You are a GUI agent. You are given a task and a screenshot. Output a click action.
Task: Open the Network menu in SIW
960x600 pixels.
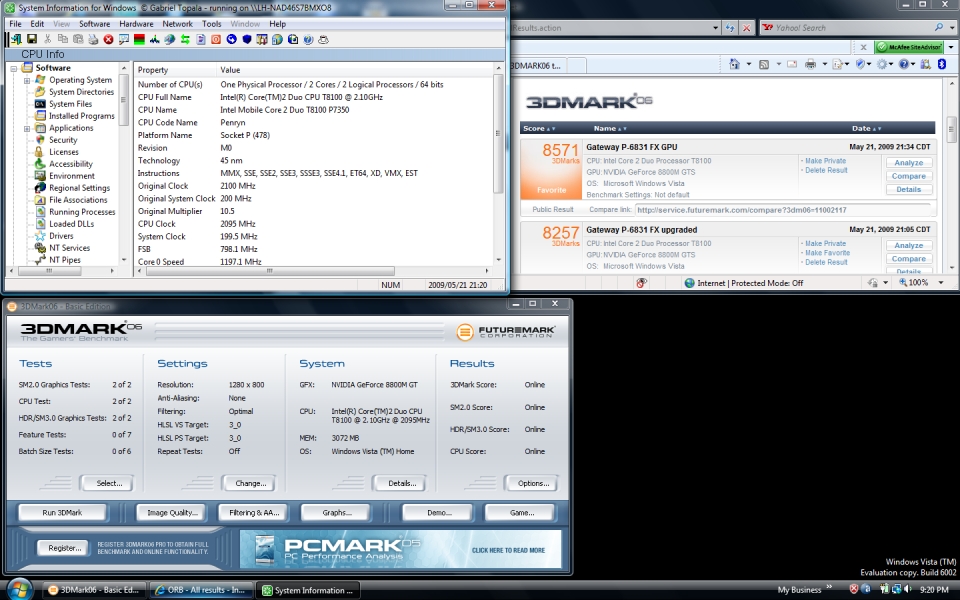tap(178, 24)
